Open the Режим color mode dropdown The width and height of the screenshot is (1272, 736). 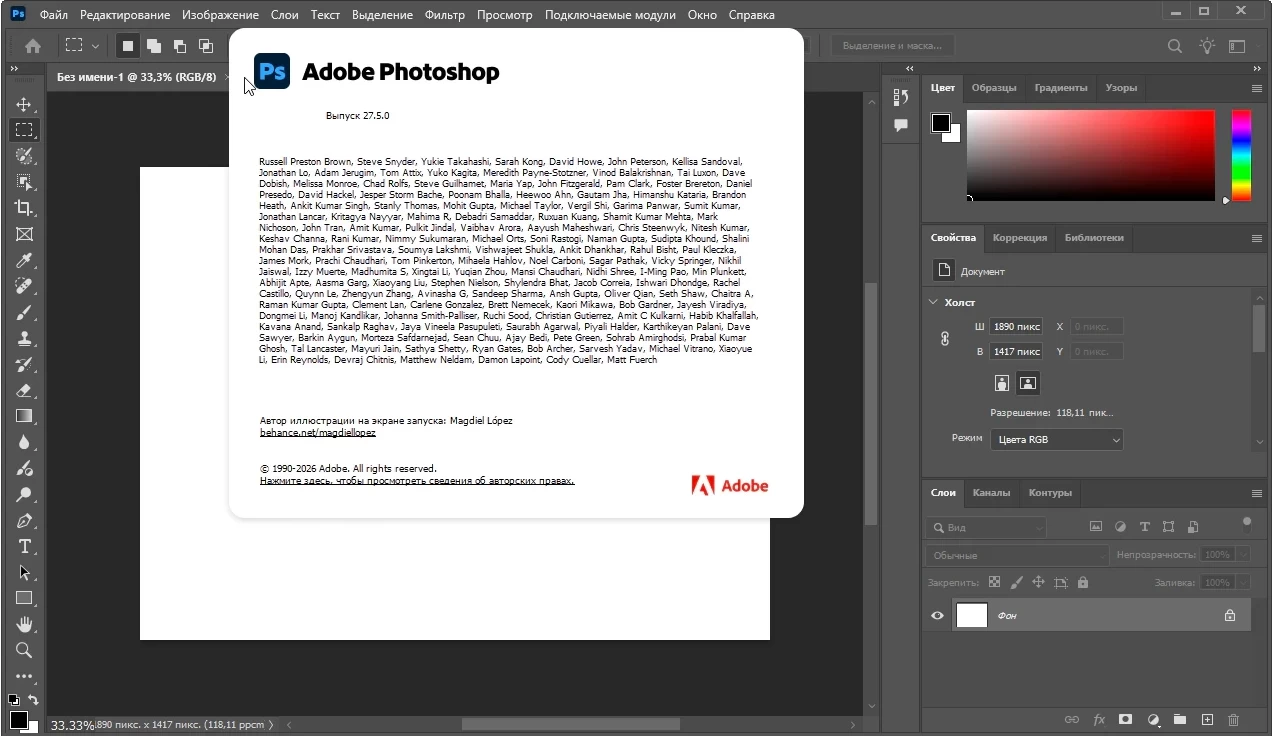(1056, 440)
